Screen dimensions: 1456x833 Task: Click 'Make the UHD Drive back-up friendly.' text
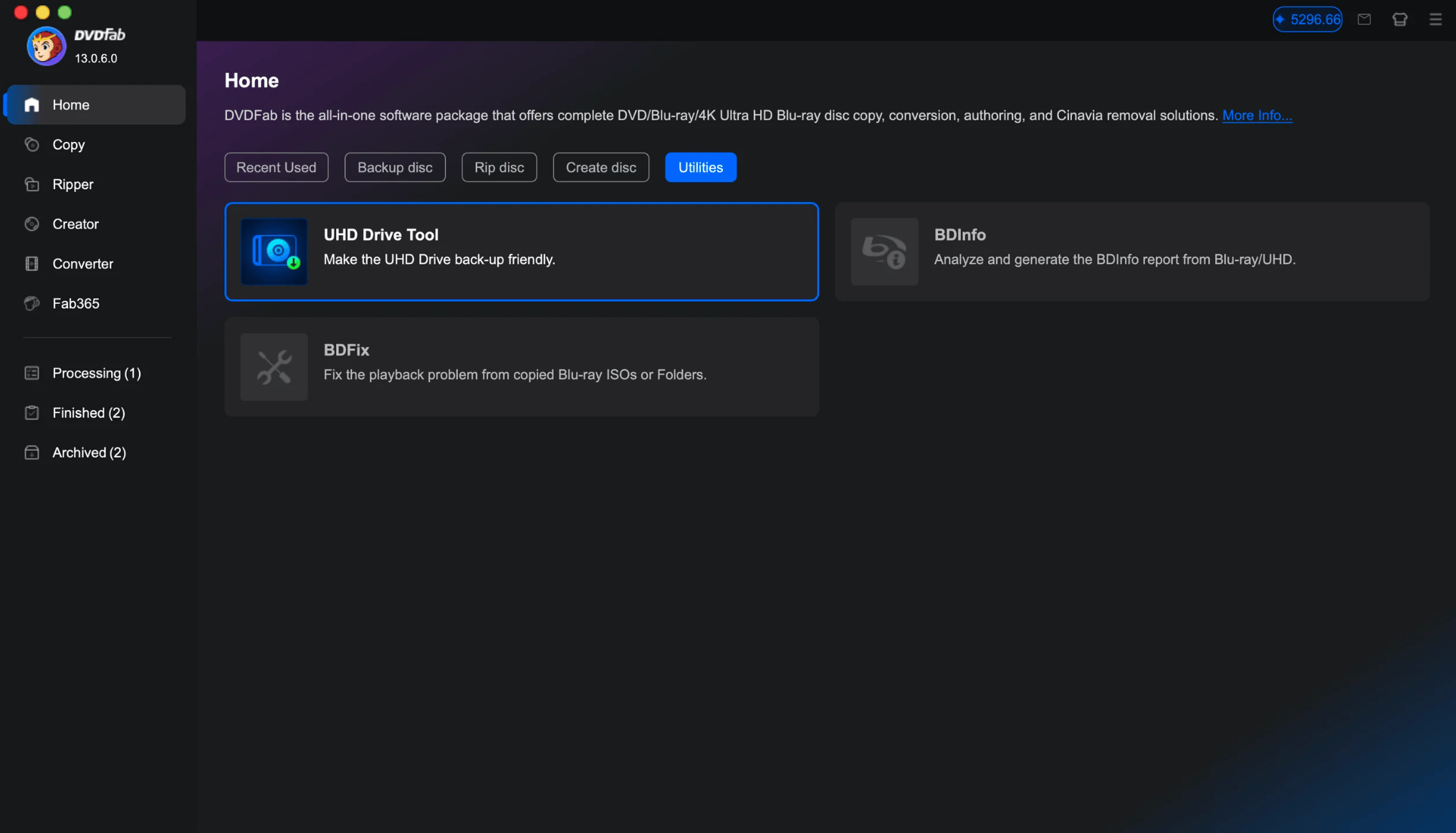[439, 260]
